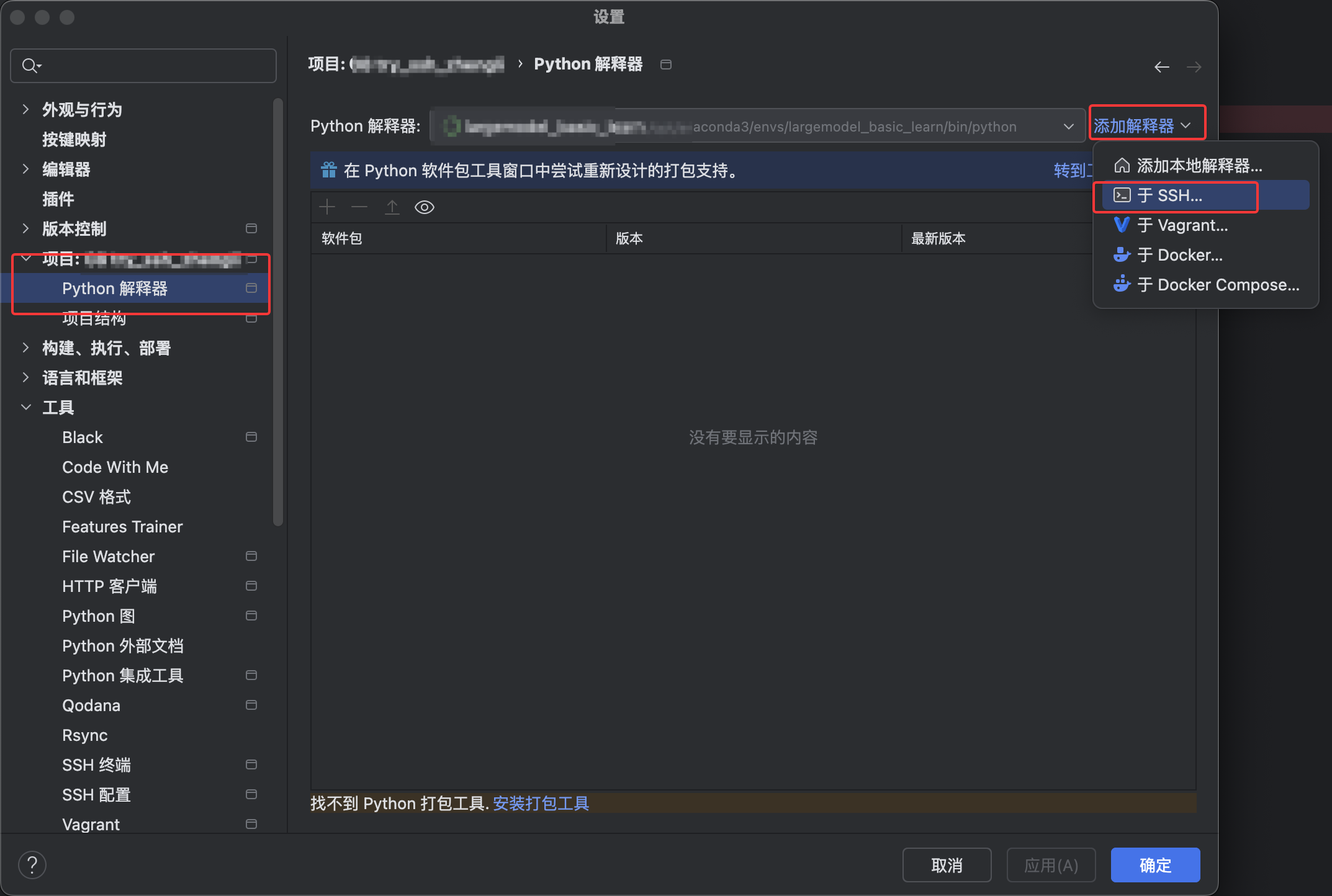
Task: Toggle early release versions with the eye icon
Action: coord(424,207)
